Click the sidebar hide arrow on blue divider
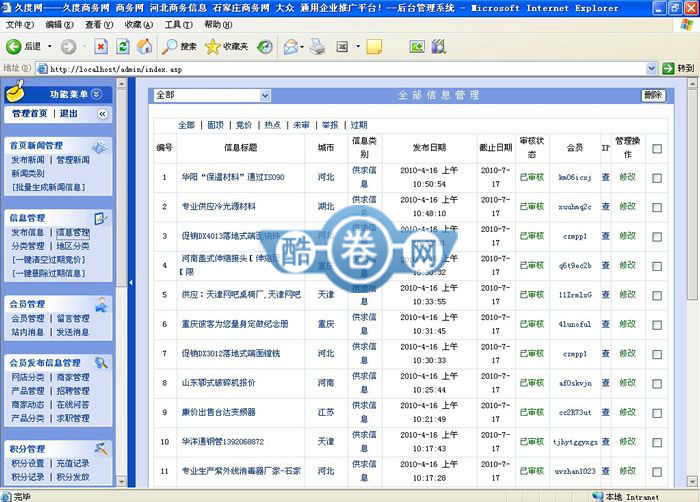This screenshot has height=502, width=700. [131, 282]
